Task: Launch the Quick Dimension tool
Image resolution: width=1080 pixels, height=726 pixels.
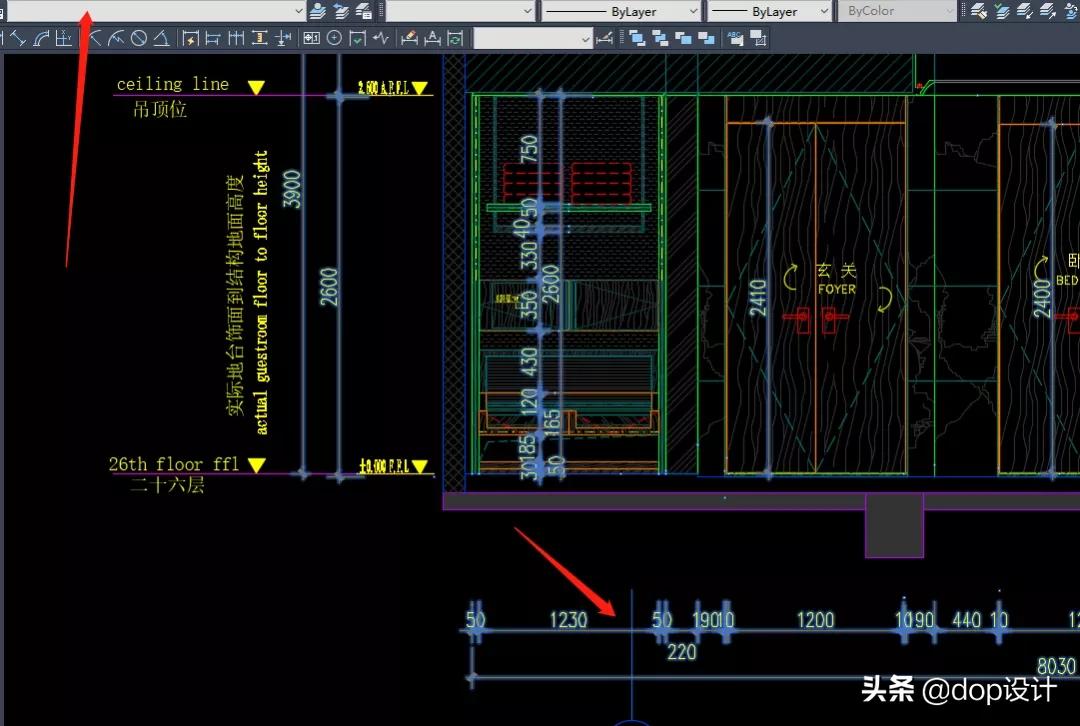Action: point(190,39)
